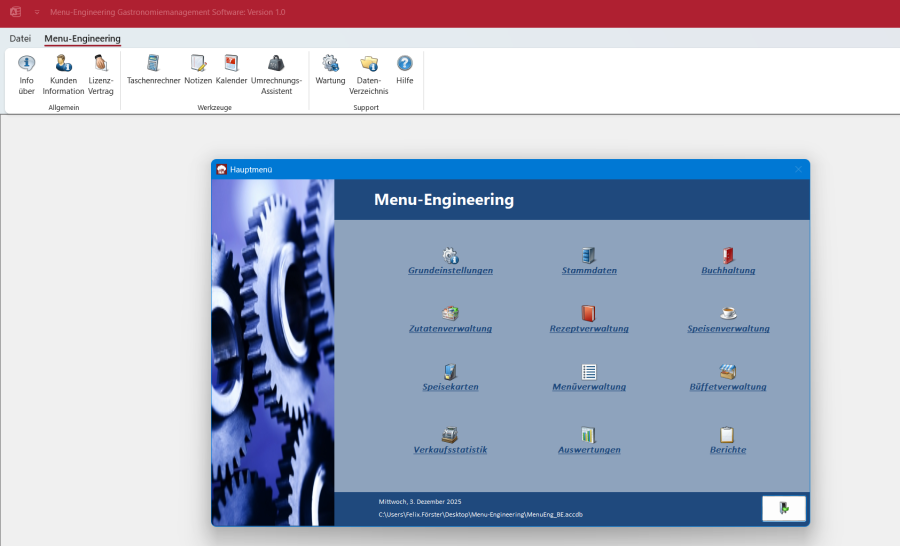Open Wartung in Support group

pos(330,69)
